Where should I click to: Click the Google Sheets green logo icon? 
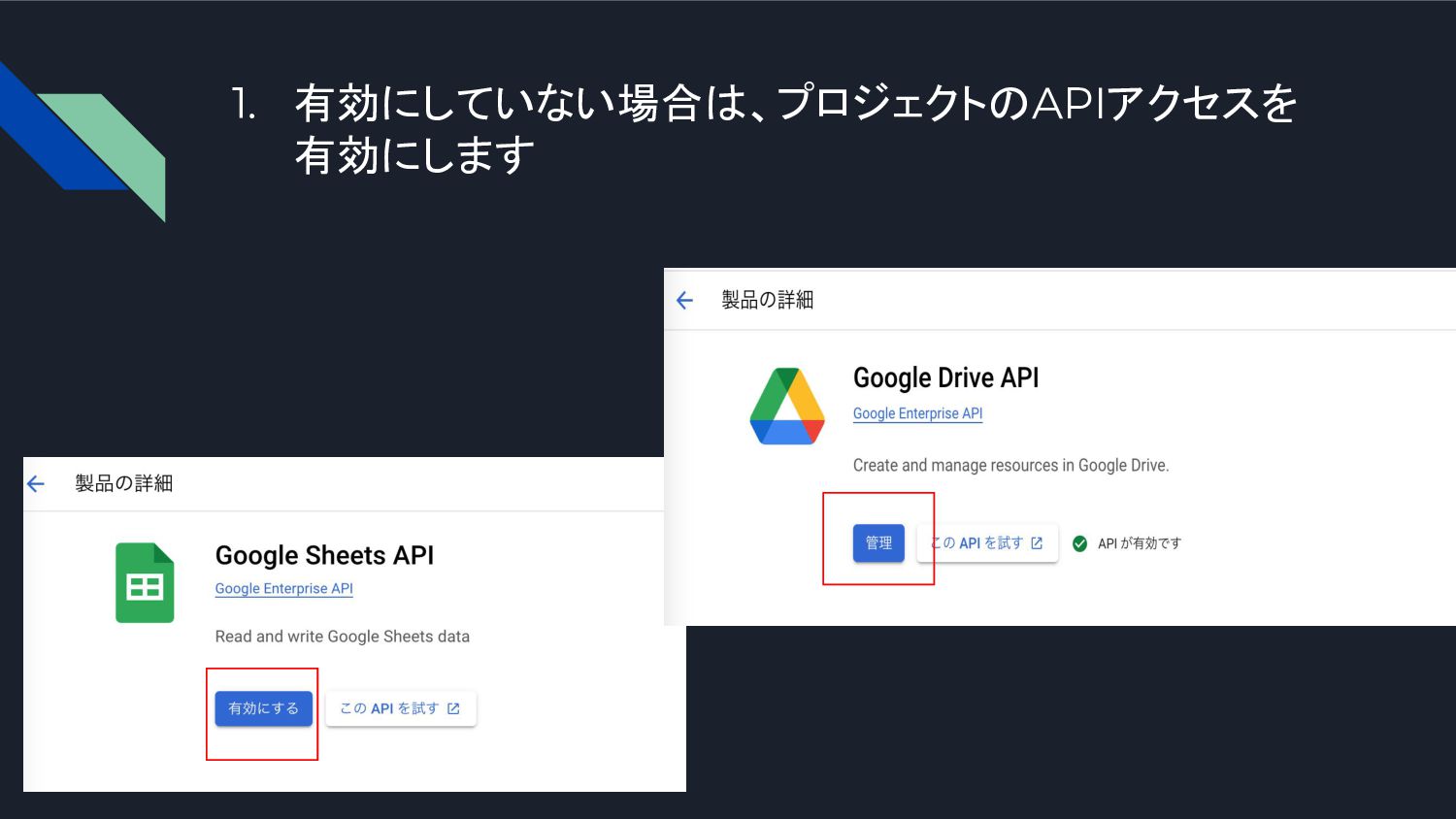pyautogui.click(x=145, y=582)
